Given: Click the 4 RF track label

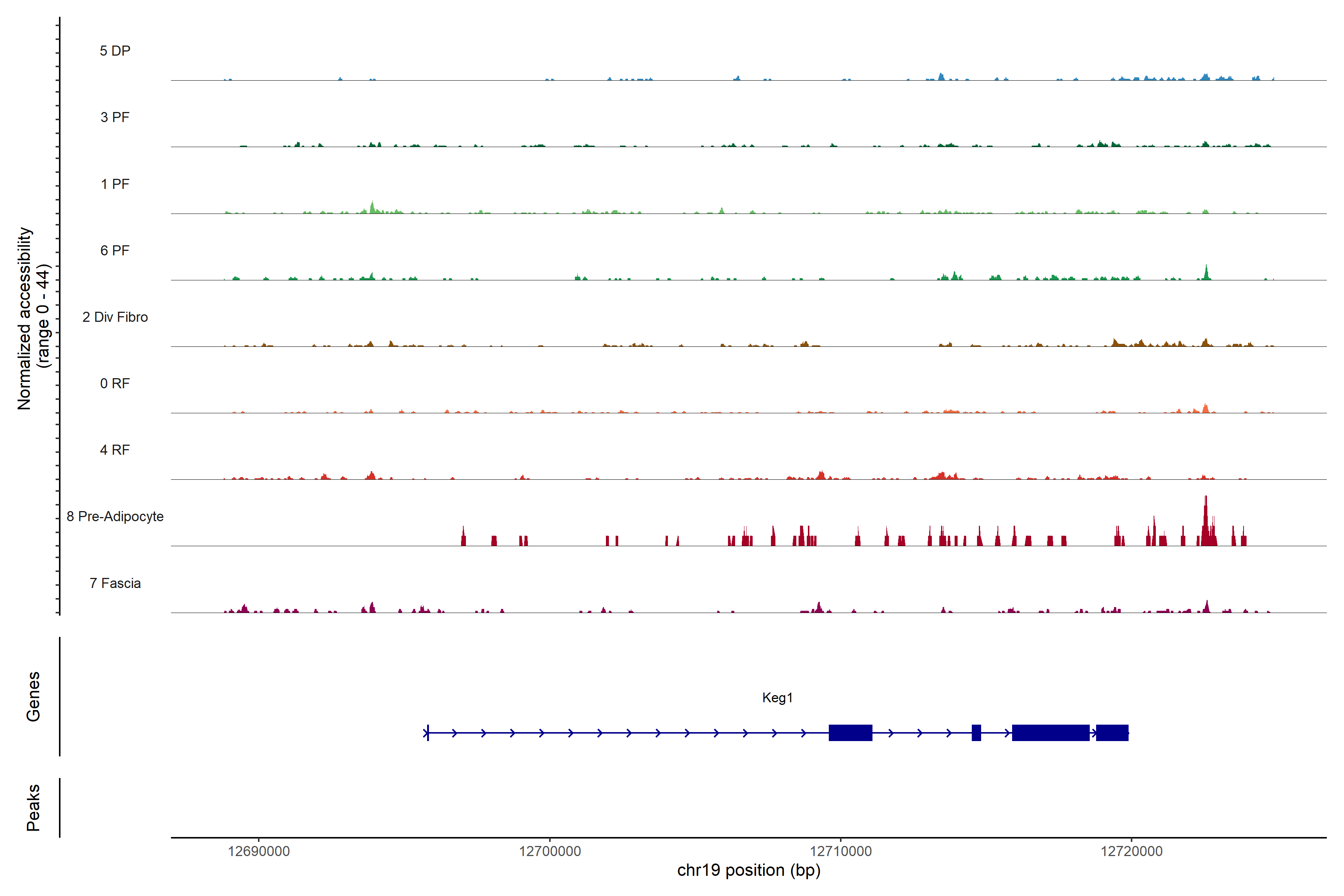Looking at the screenshot, I should (x=115, y=450).
